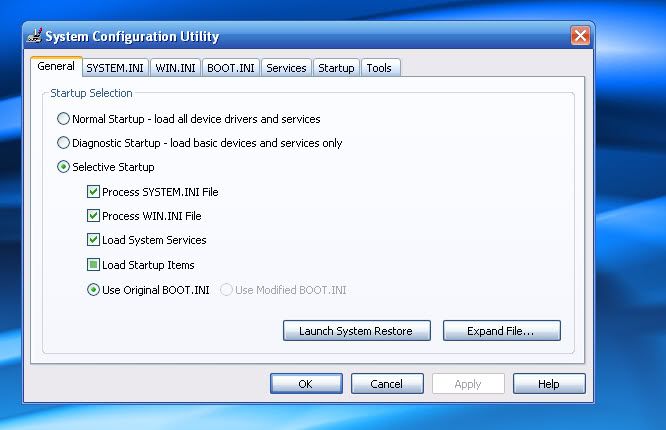Click Launch System Restore button
The image size is (666, 430).
click(x=357, y=331)
